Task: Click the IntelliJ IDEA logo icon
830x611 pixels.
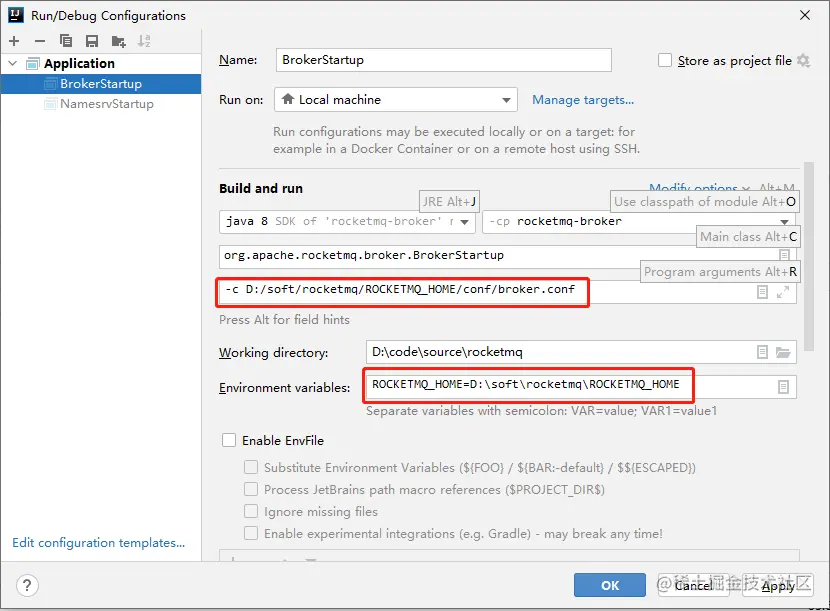Action: pos(16,15)
